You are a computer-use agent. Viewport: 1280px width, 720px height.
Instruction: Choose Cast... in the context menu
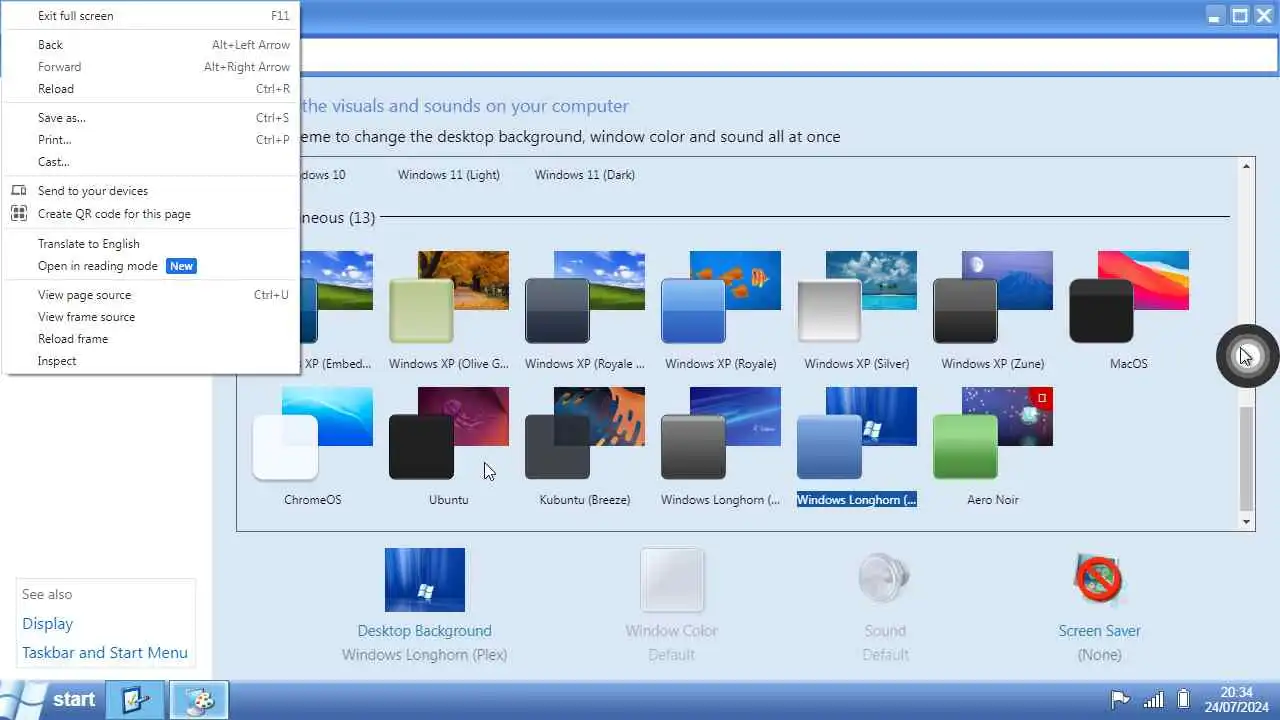point(151,162)
